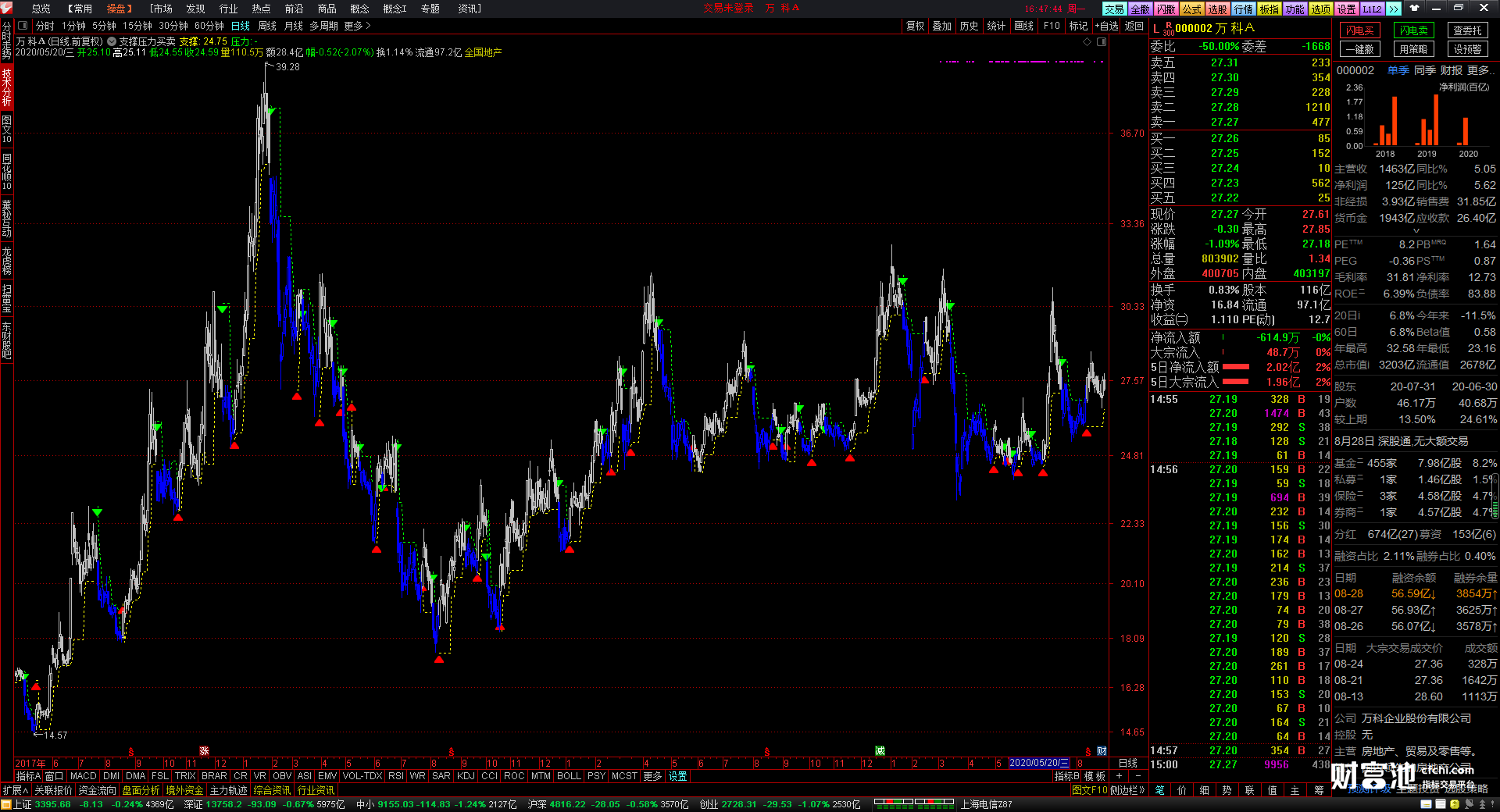1500x812 pixels.
Task: Click the L level-2 marker beside 000002
Action: [1156, 28]
